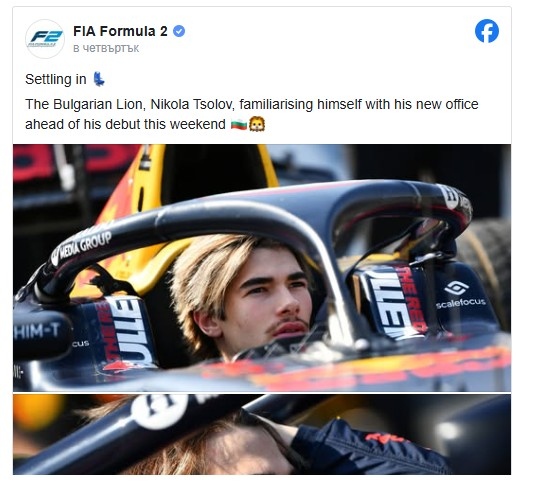Click the scalefocus logo in the photo

460,295
